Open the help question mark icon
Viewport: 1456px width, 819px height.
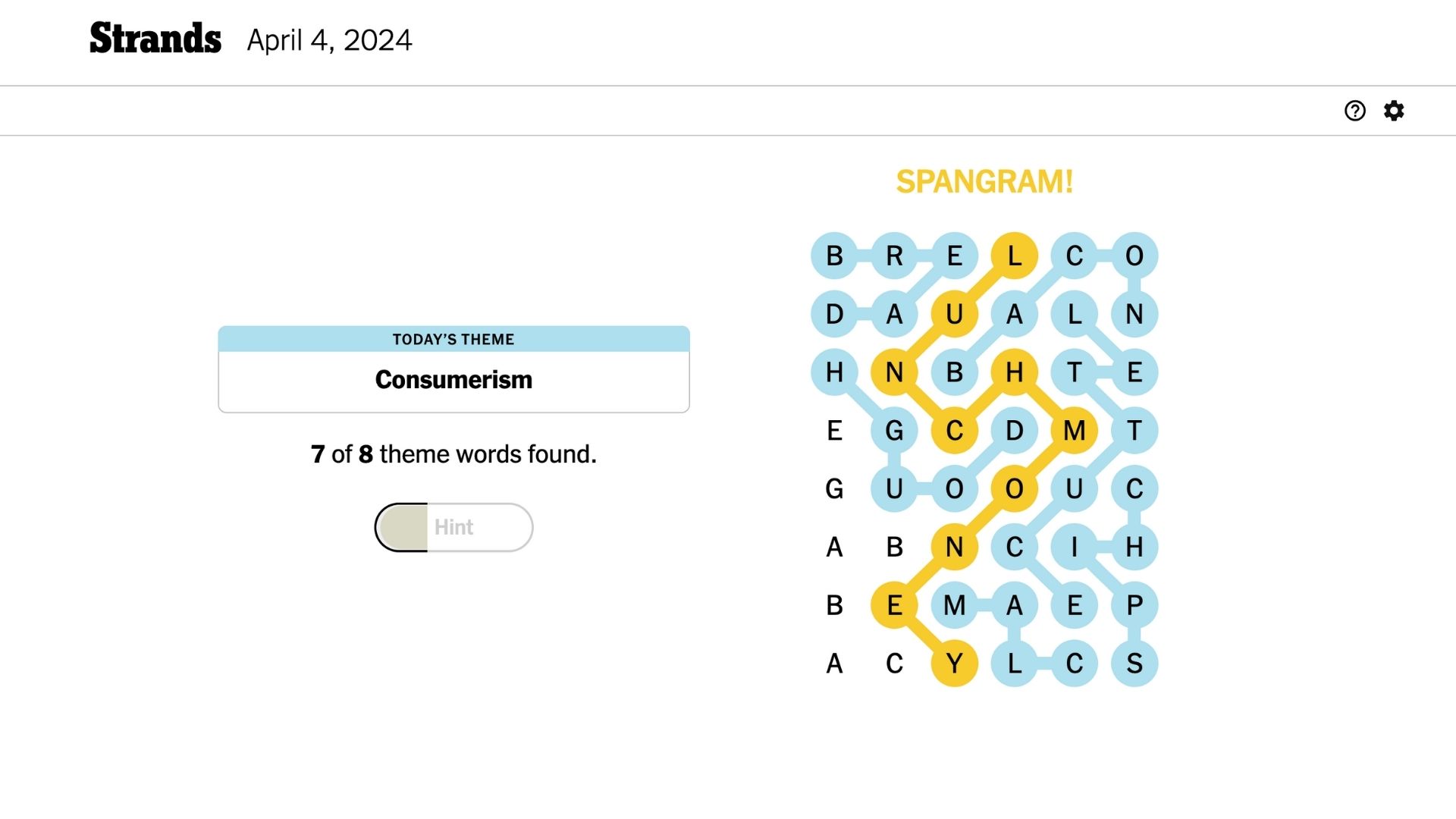(1354, 111)
